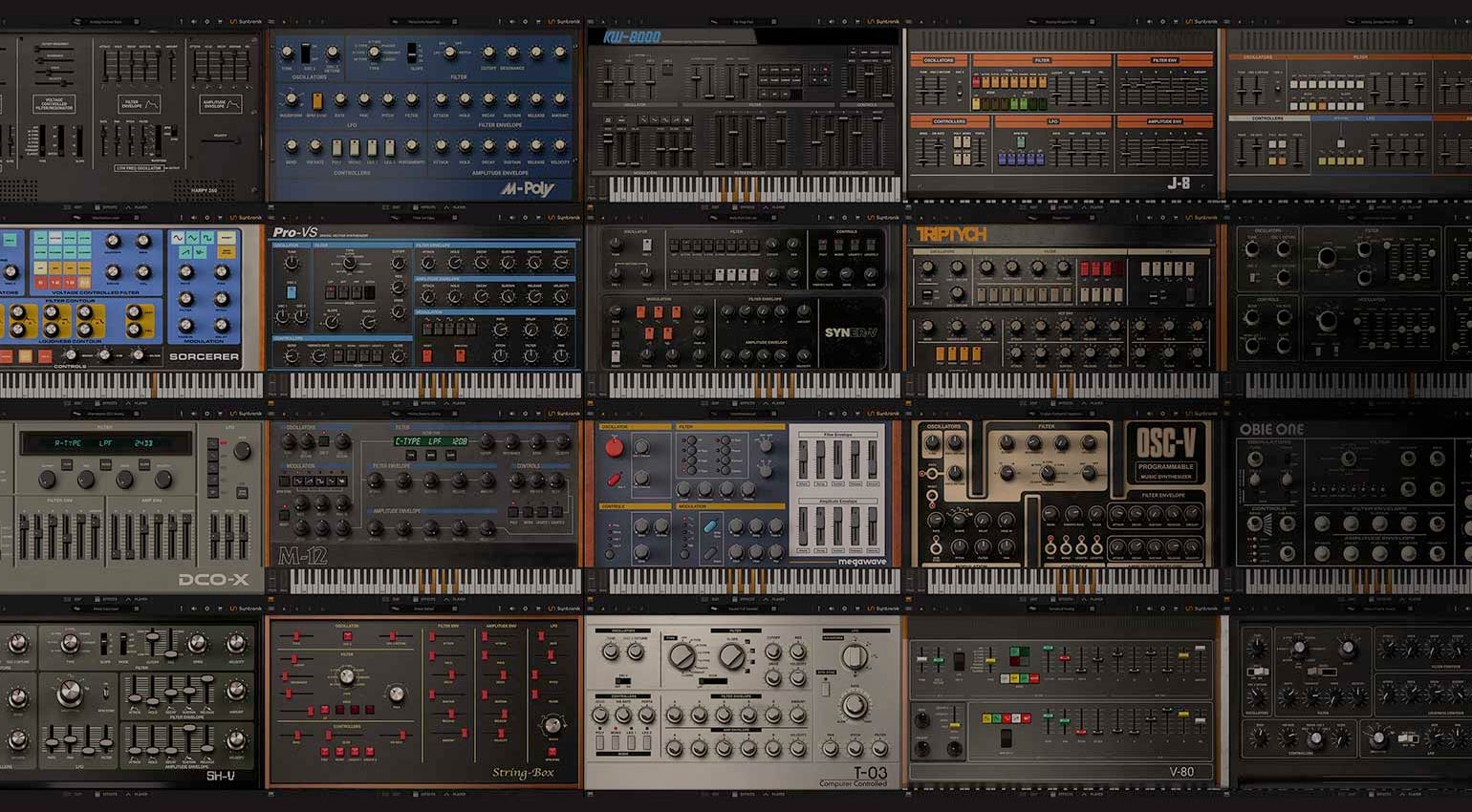The height and width of the screenshot is (812, 1472).
Task: Click OSC-V filter Cutoff knob
Action: pos(1007,442)
